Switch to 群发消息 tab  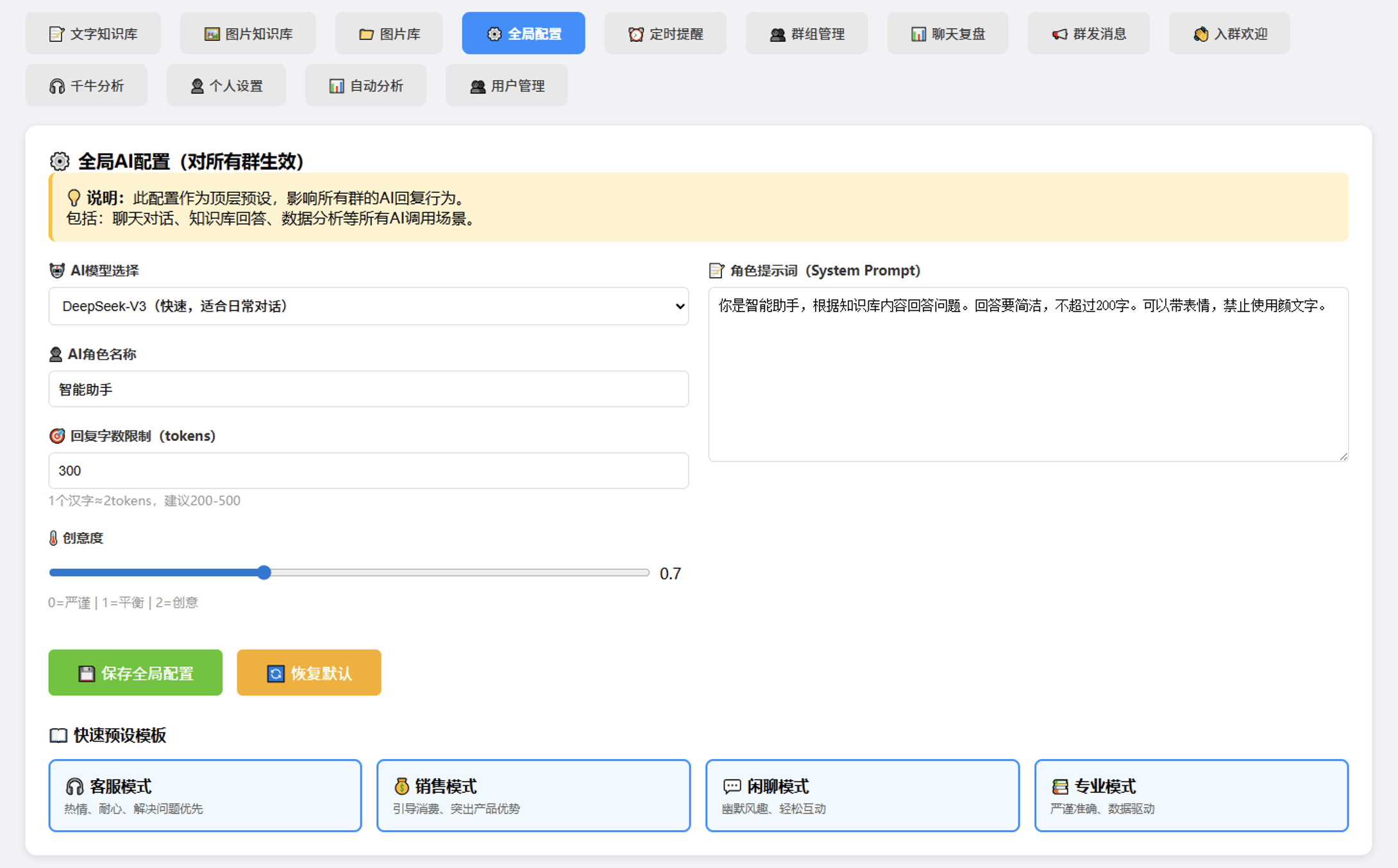(x=1088, y=33)
